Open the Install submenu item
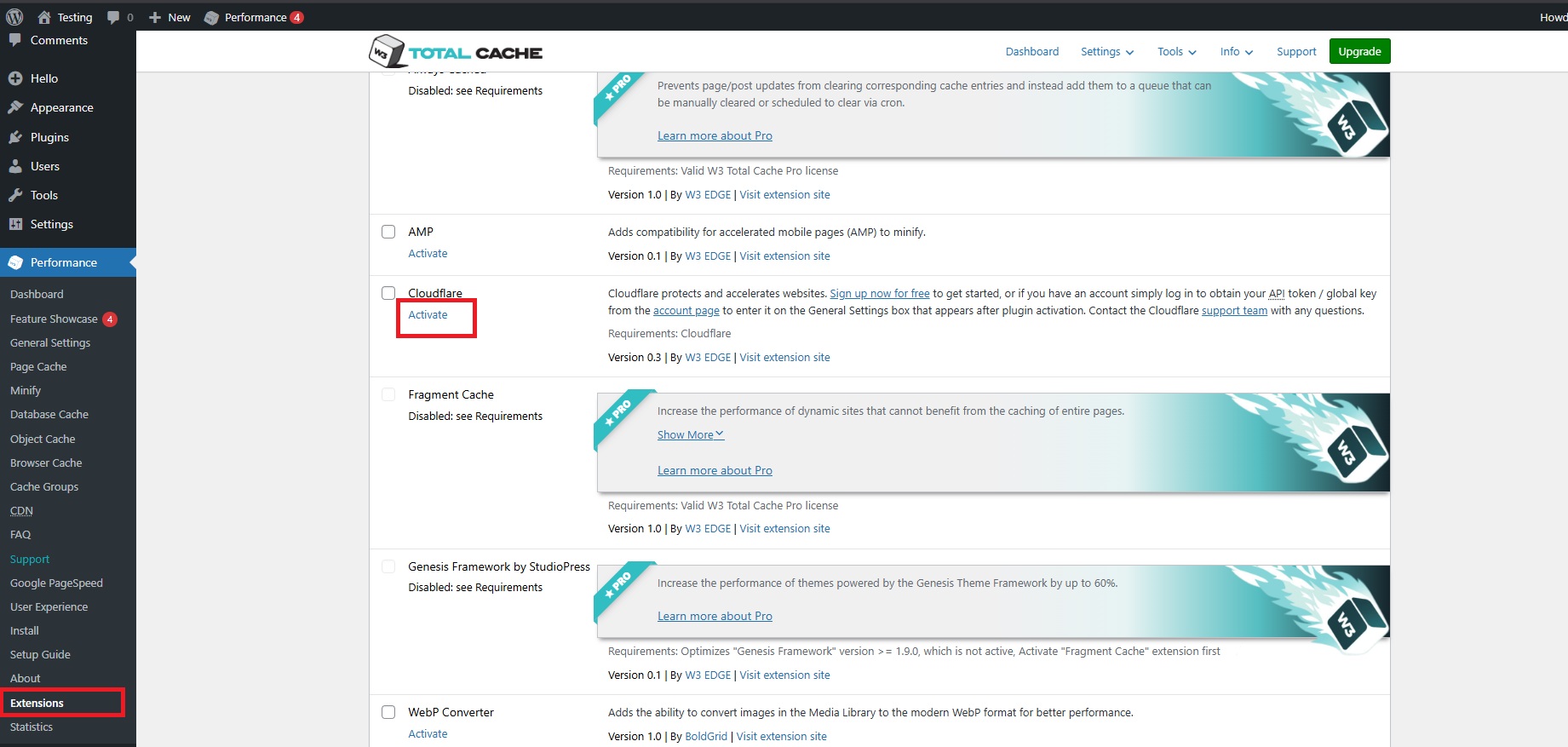 tap(25, 630)
